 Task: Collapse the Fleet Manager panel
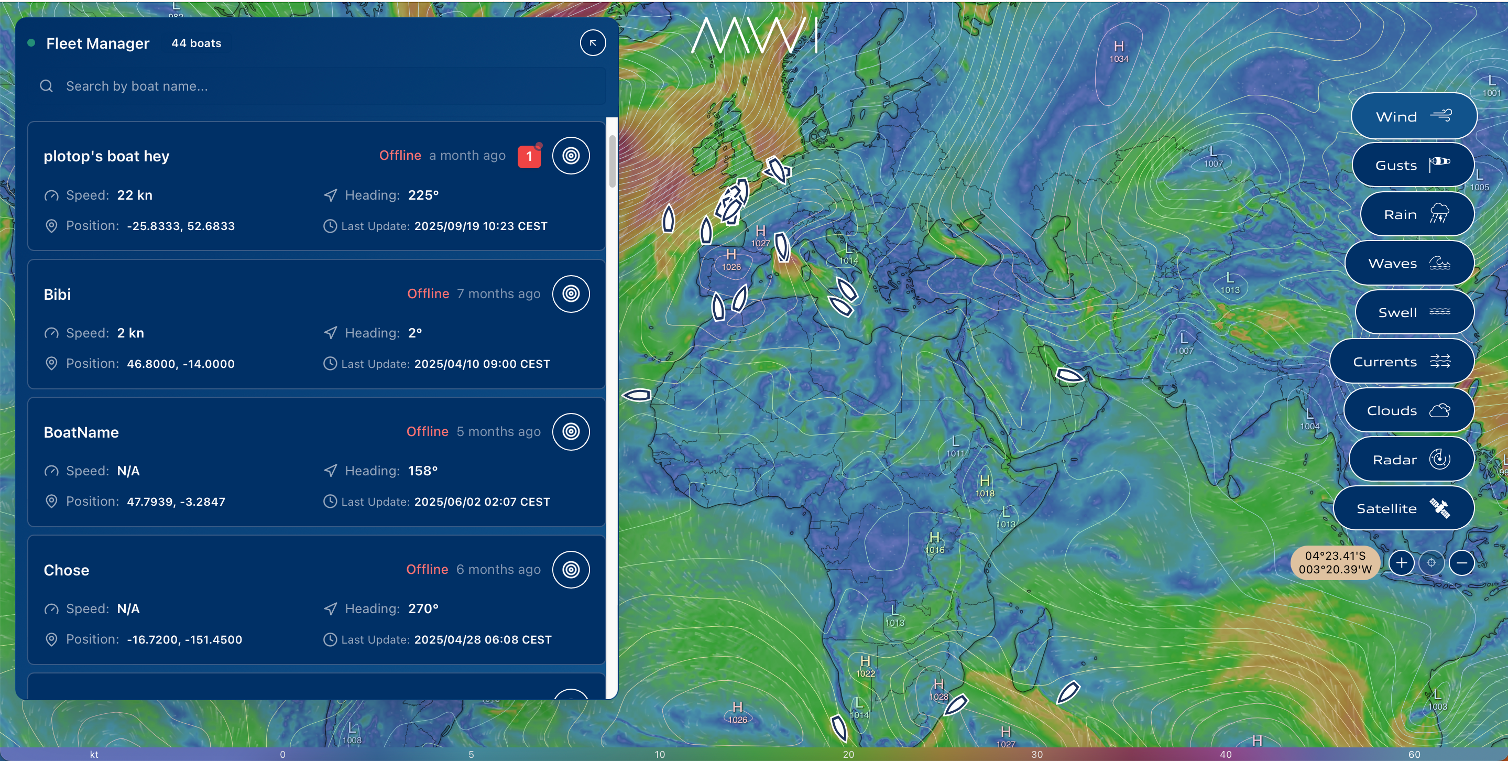coord(593,43)
